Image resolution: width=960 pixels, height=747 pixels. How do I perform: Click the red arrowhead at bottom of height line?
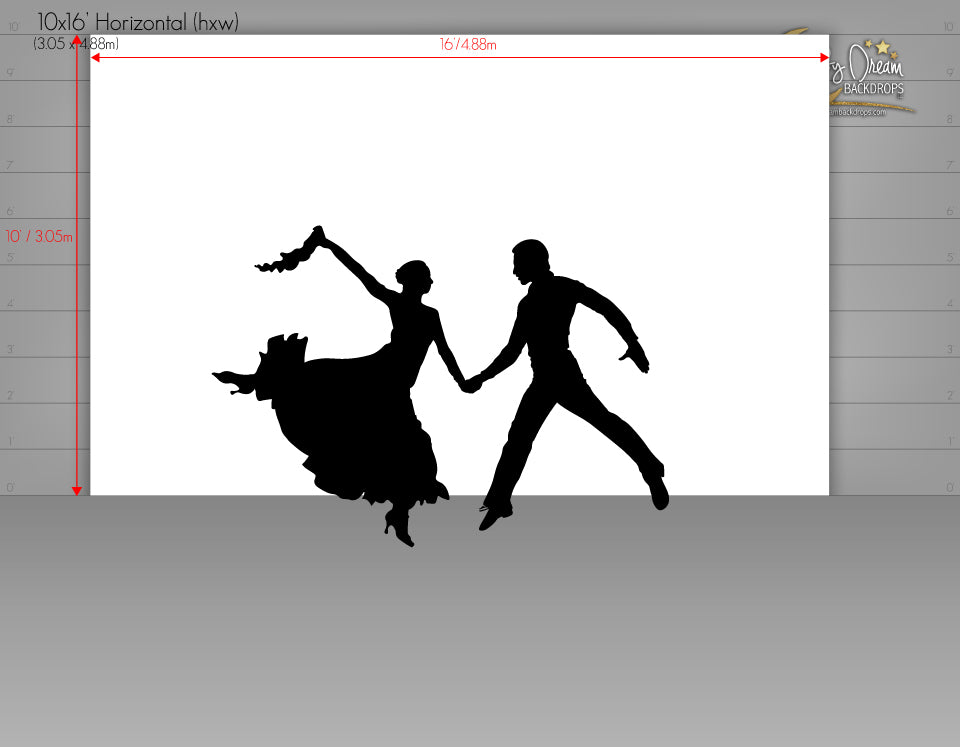point(77,489)
